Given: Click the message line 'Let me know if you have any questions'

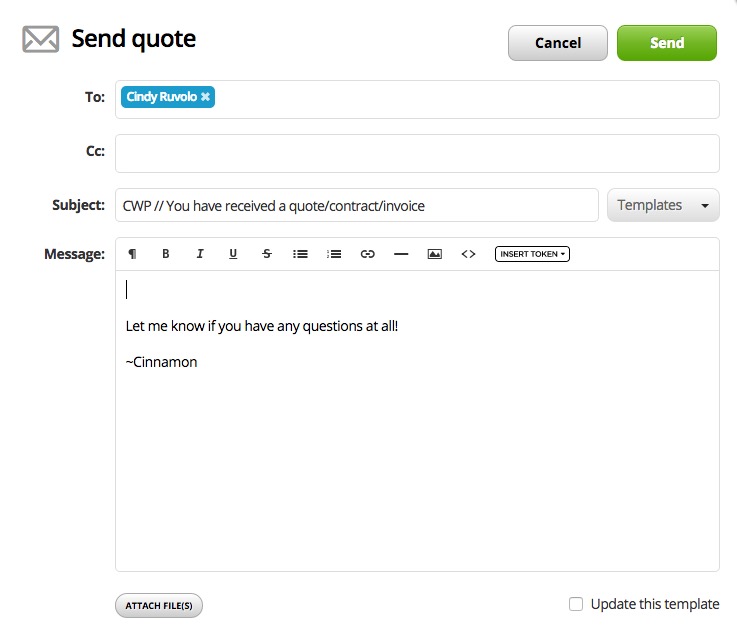Looking at the screenshot, I should tap(262, 326).
